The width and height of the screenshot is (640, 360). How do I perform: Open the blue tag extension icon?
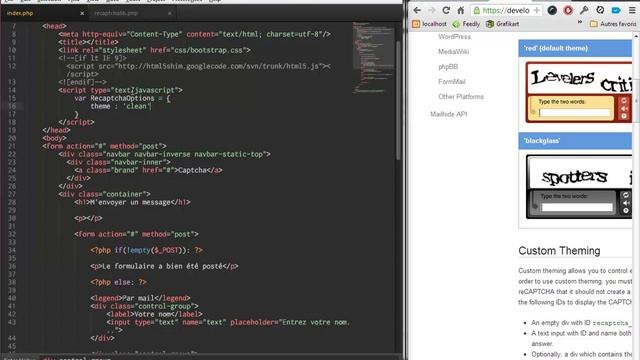coord(616,11)
